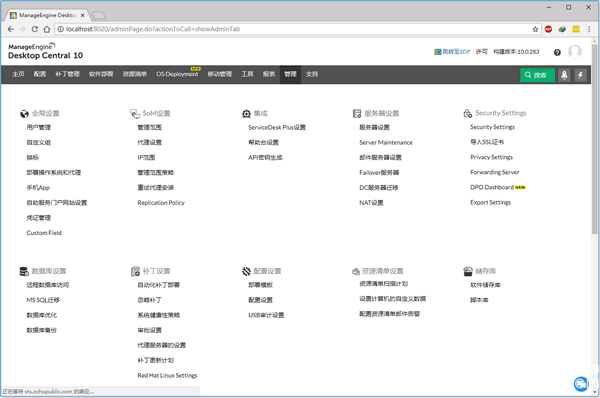
Task: Open Export Settings link
Action: click(491, 202)
